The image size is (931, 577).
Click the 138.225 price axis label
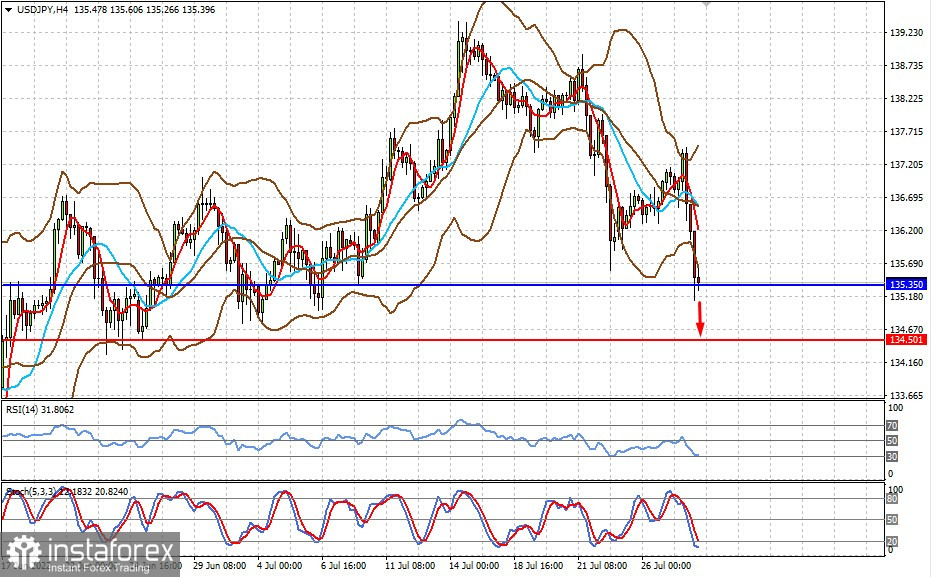[906, 99]
